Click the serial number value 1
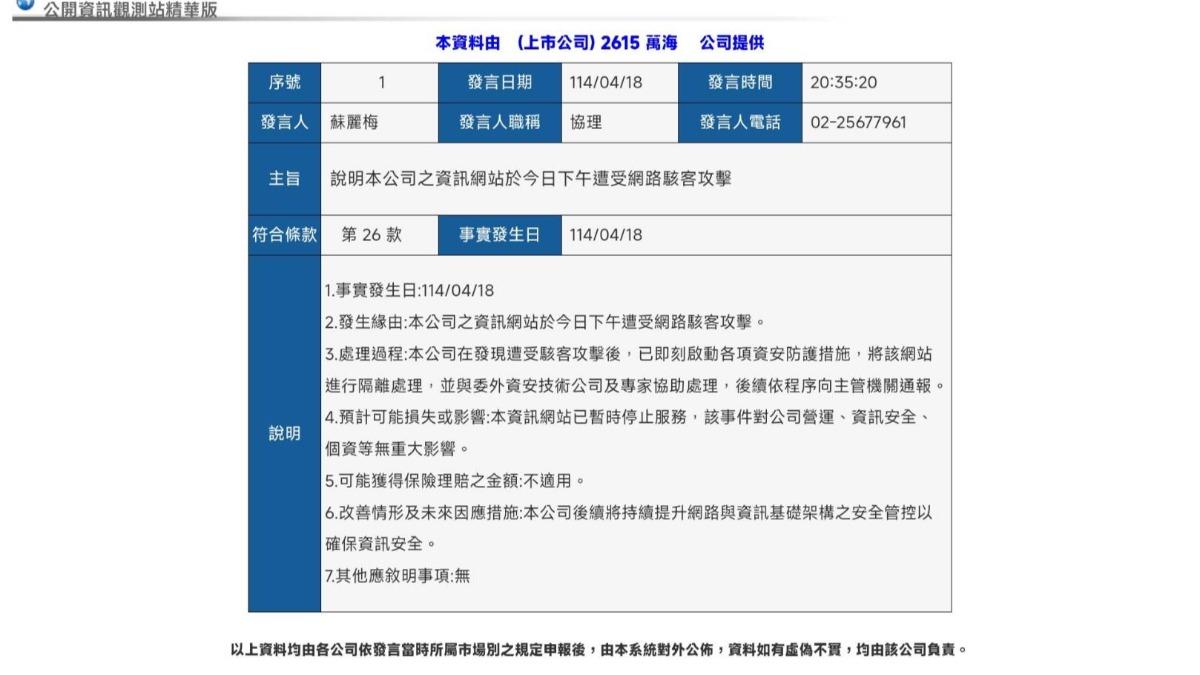 point(381,83)
